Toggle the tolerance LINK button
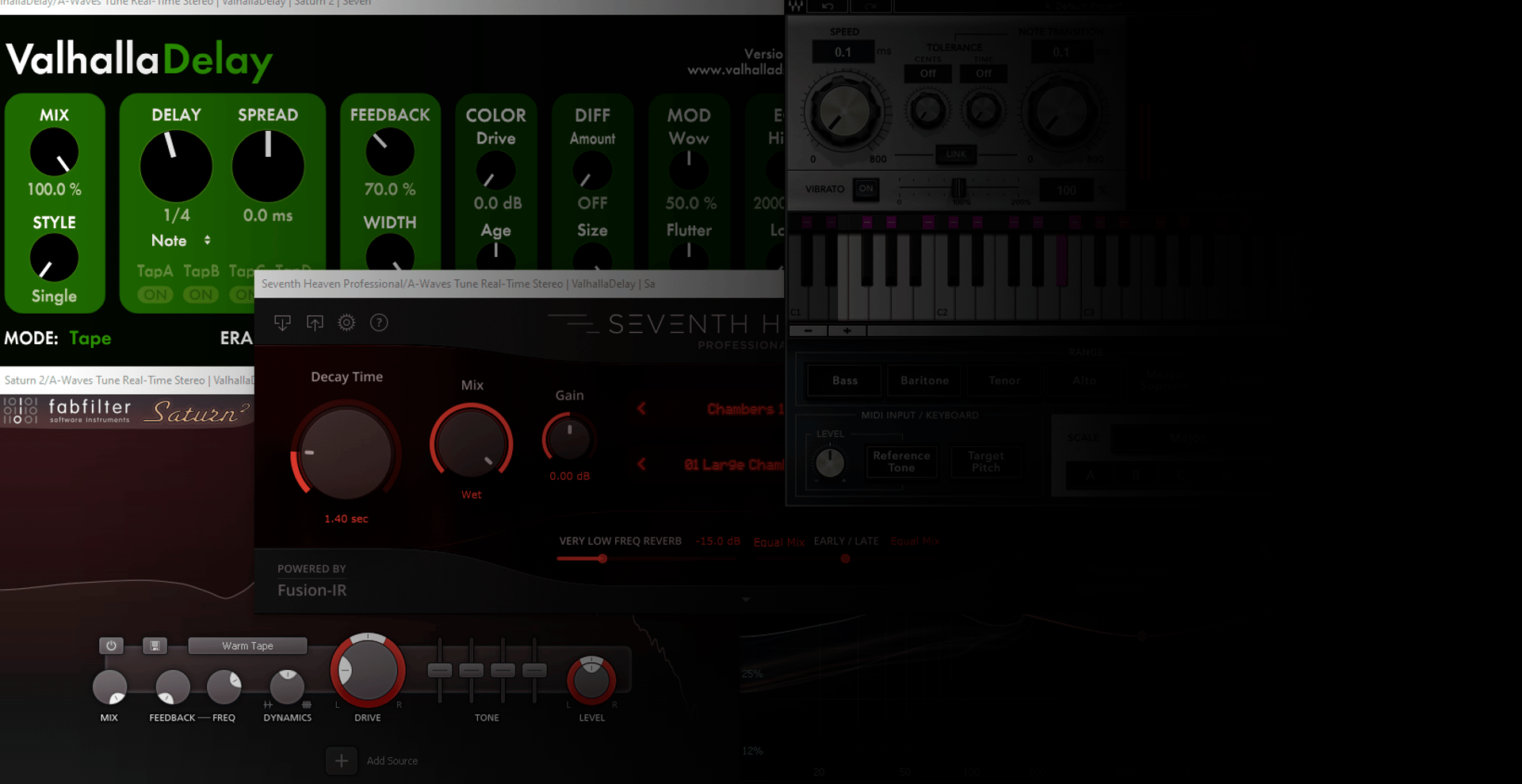This screenshot has height=784, width=1522. tap(956, 155)
